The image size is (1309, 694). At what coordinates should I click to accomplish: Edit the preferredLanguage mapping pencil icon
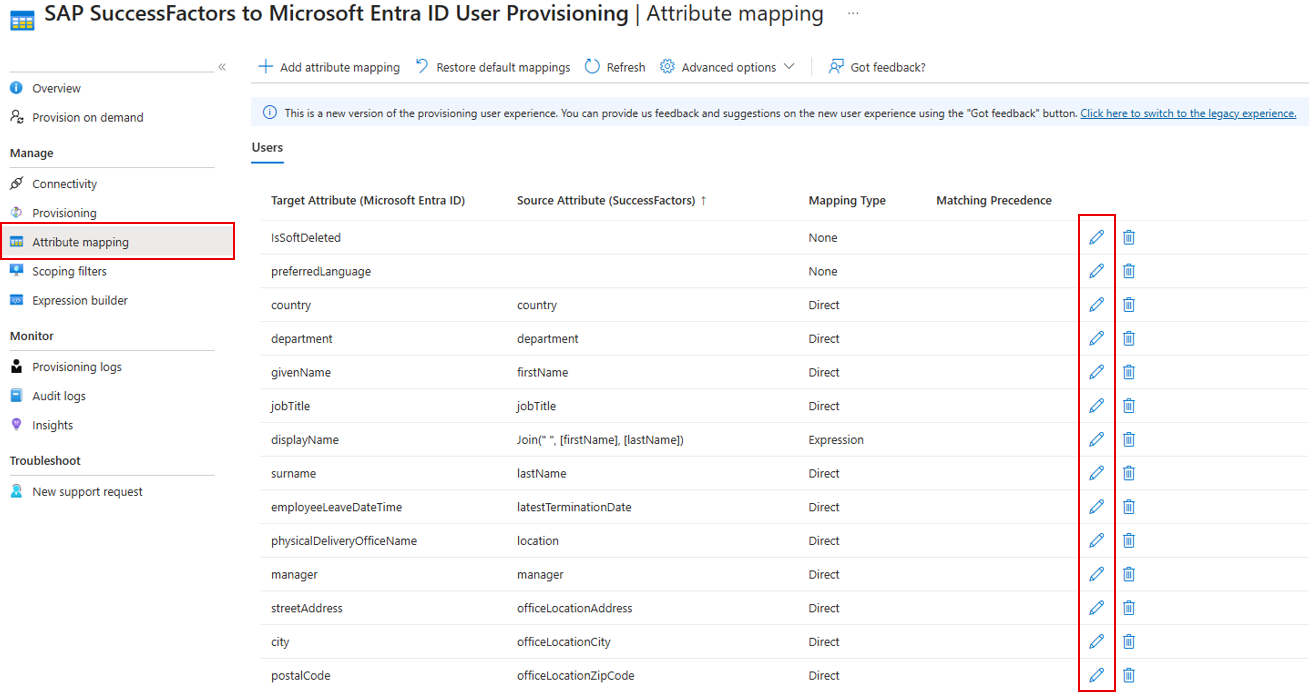1097,271
